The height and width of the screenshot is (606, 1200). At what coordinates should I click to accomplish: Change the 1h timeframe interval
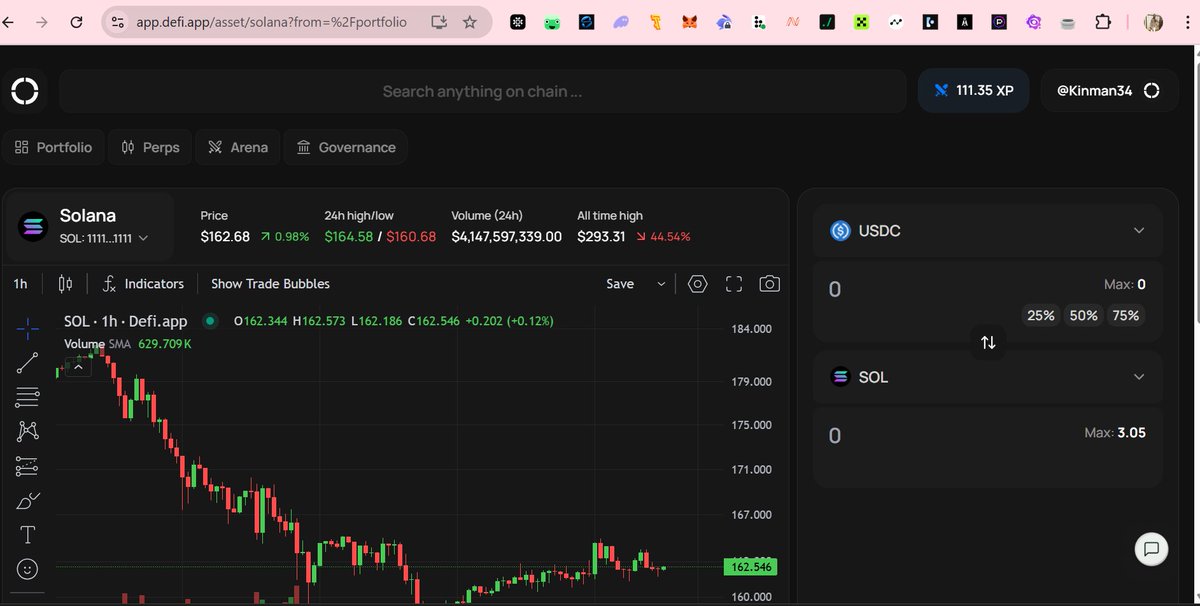pyautogui.click(x=21, y=284)
